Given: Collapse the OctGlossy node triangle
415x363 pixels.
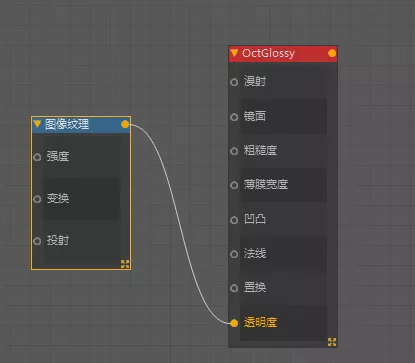Looking at the screenshot, I should (x=234, y=53).
